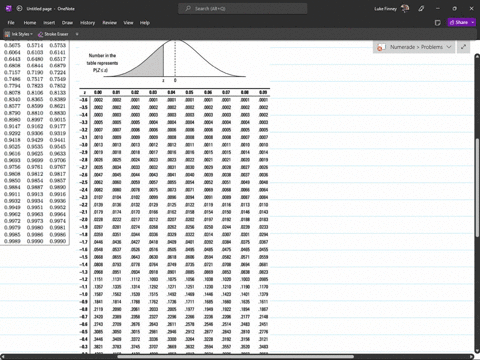Image resolution: width=480 pixels, height=360 pixels.
Task: Open the History tab
Action: (x=87, y=23)
